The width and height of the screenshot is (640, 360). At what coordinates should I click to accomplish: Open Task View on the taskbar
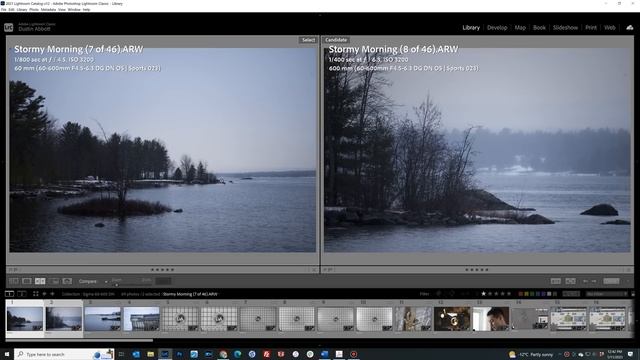click(x=121, y=354)
